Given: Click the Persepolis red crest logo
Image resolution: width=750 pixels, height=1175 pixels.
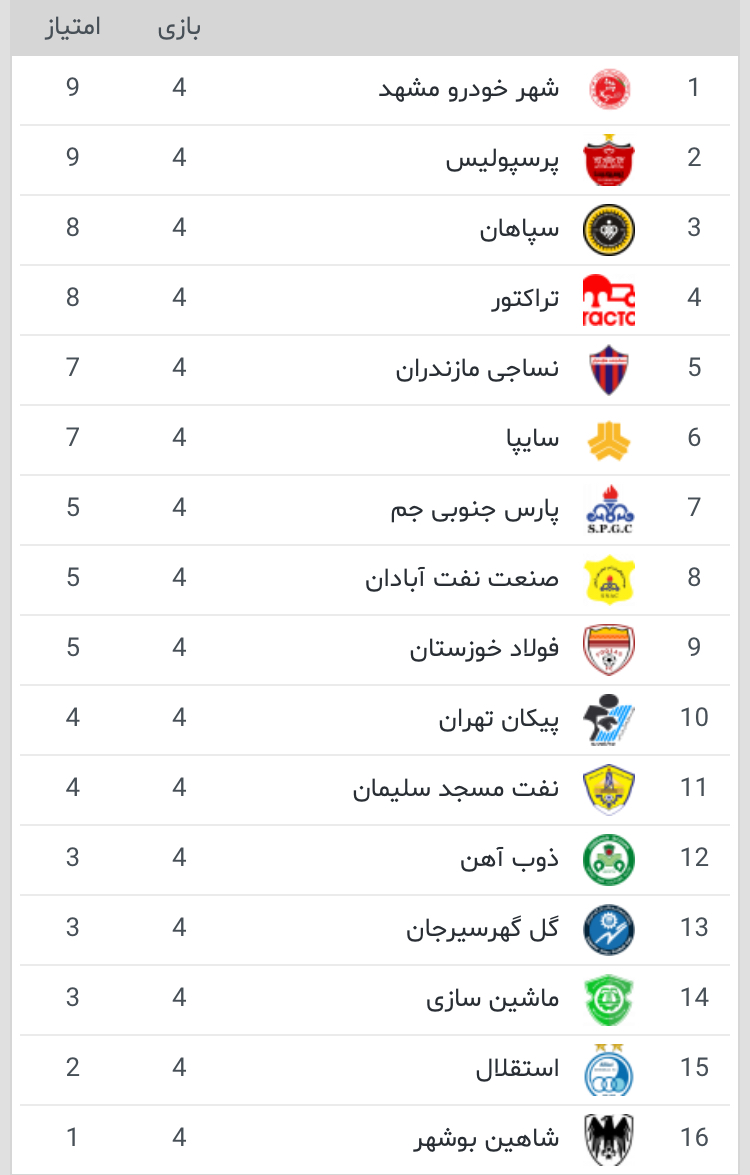Looking at the screenshot, I should pos(608,160).
